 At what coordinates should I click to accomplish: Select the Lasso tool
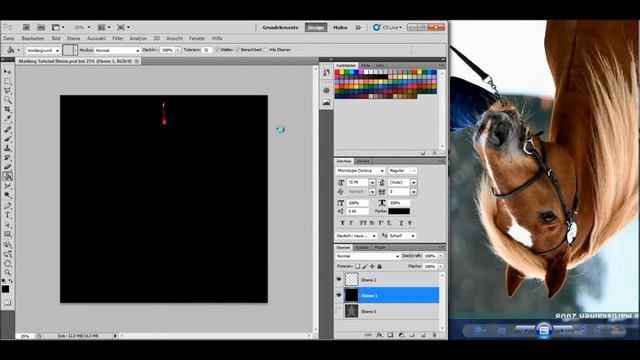tap(7, 91)
